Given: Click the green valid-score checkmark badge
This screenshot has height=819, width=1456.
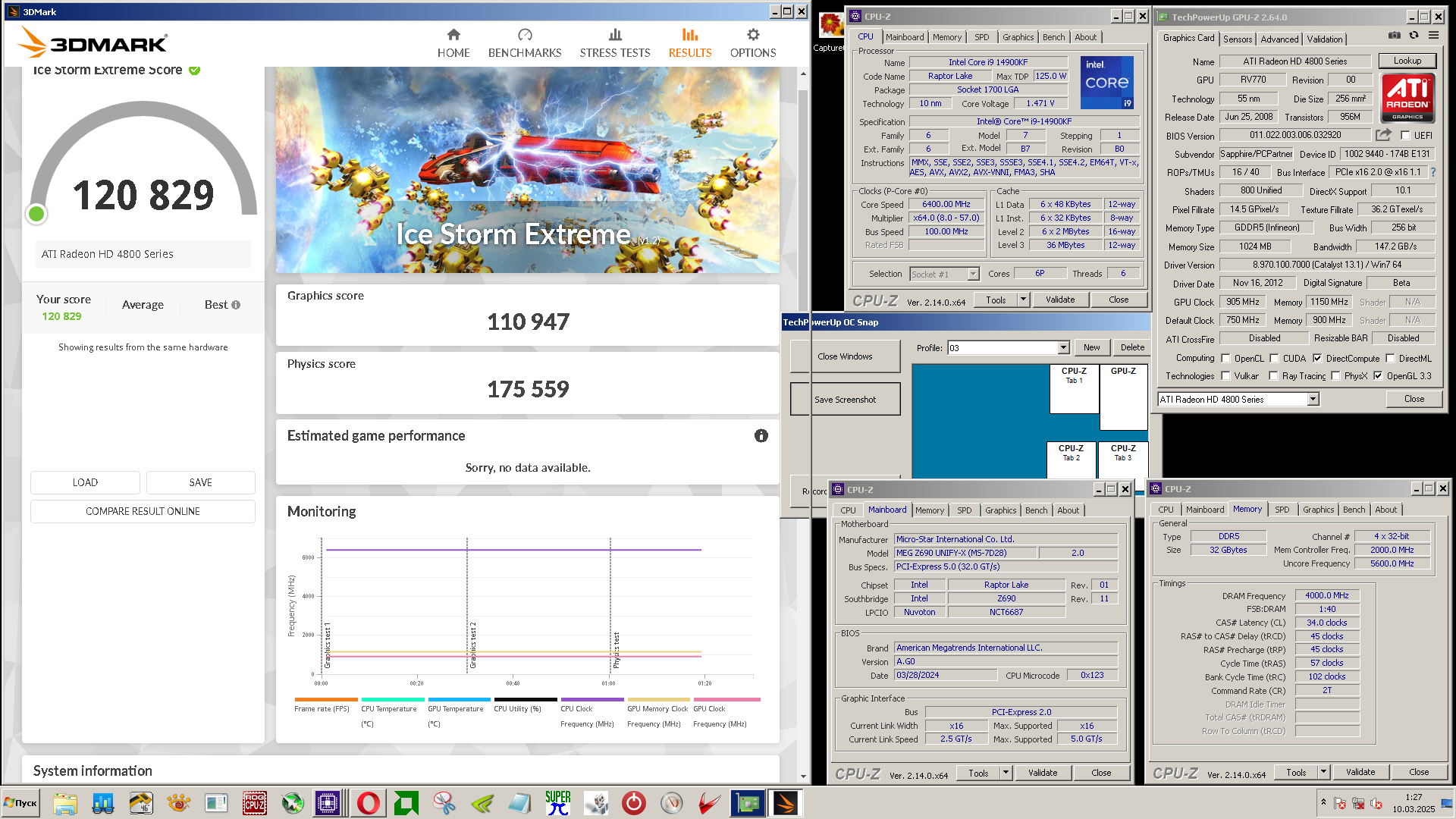Looking at the screenshot, I should coord(195,70).
